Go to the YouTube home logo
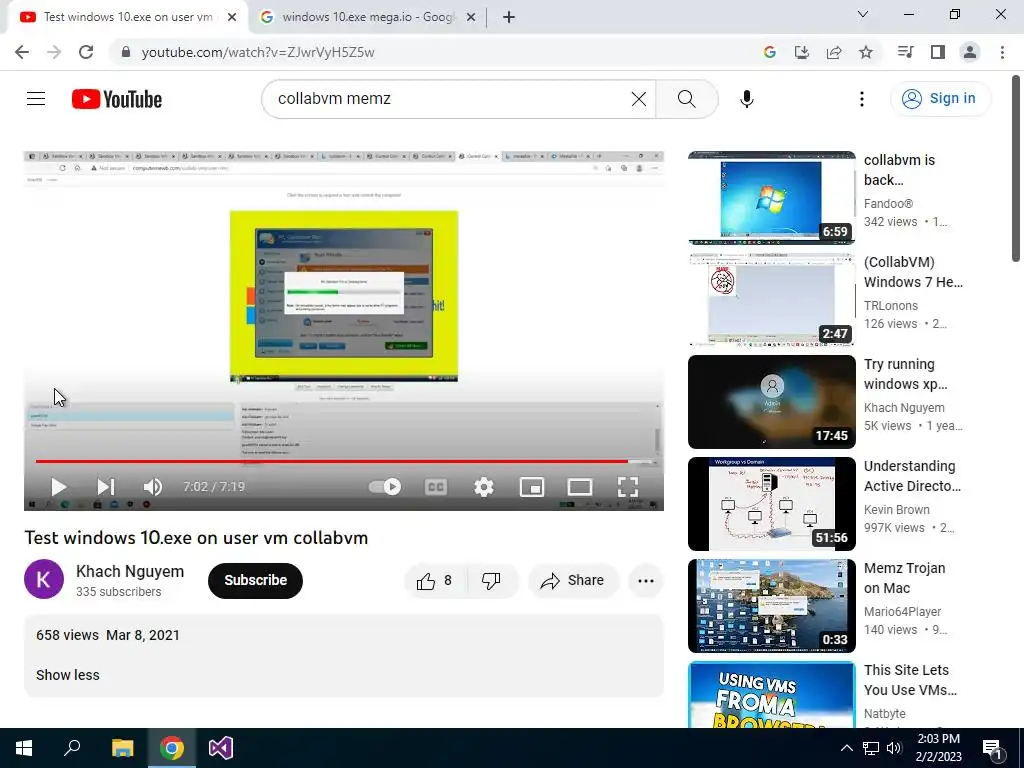Viewport: 1024px width, 768px height. tap(117, 99)
